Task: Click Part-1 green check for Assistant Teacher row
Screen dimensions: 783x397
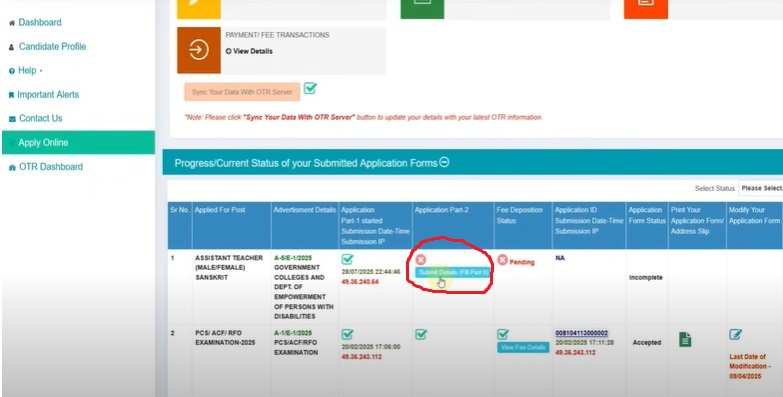Action: tap(348, 259)
